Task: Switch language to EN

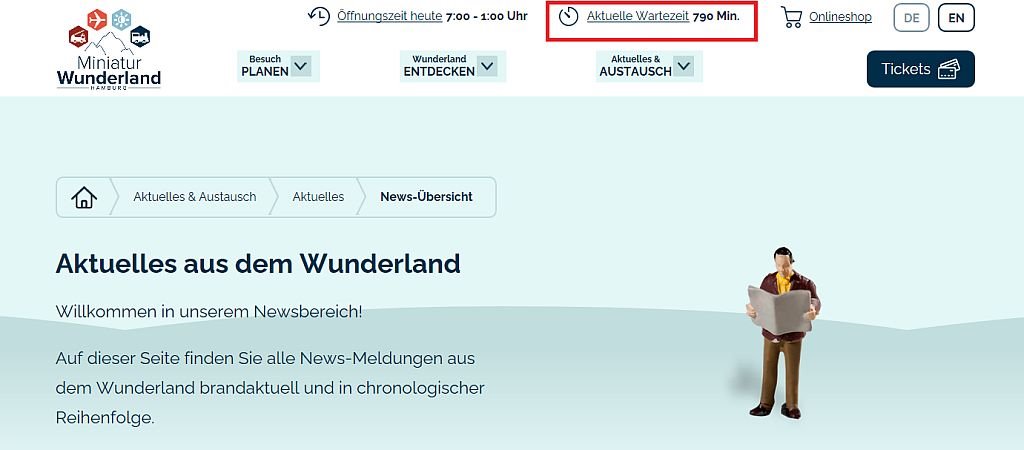Action: 956,17
